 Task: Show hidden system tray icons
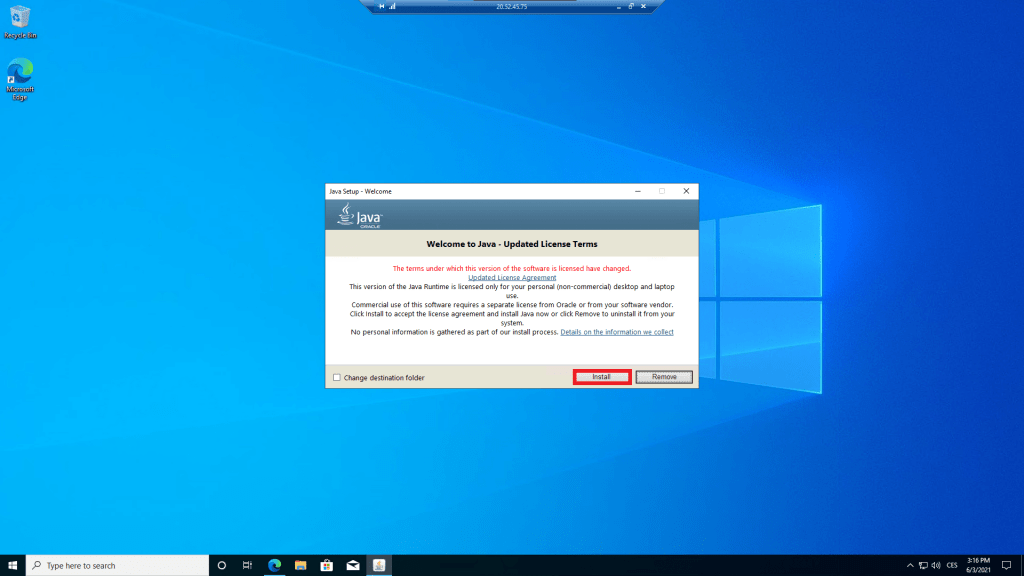click(909, 565)
